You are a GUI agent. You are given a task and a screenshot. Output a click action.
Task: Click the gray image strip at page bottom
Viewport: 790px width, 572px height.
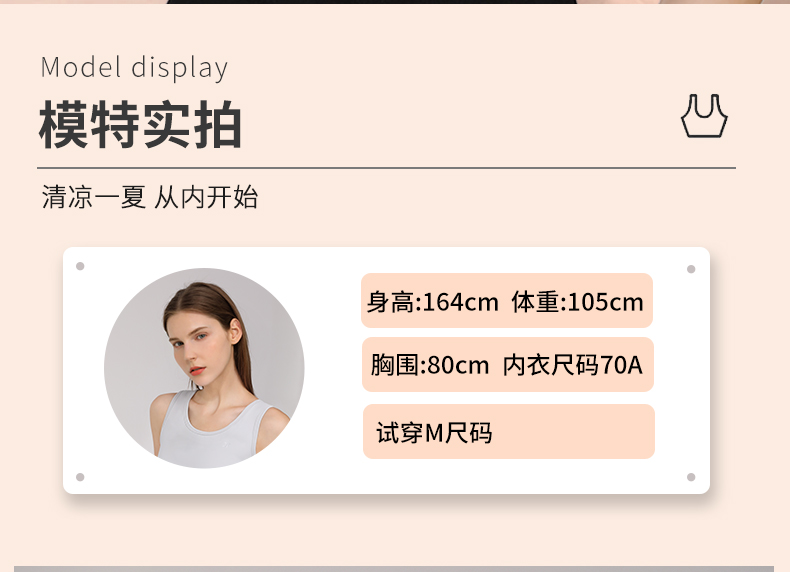coord(394,569)
